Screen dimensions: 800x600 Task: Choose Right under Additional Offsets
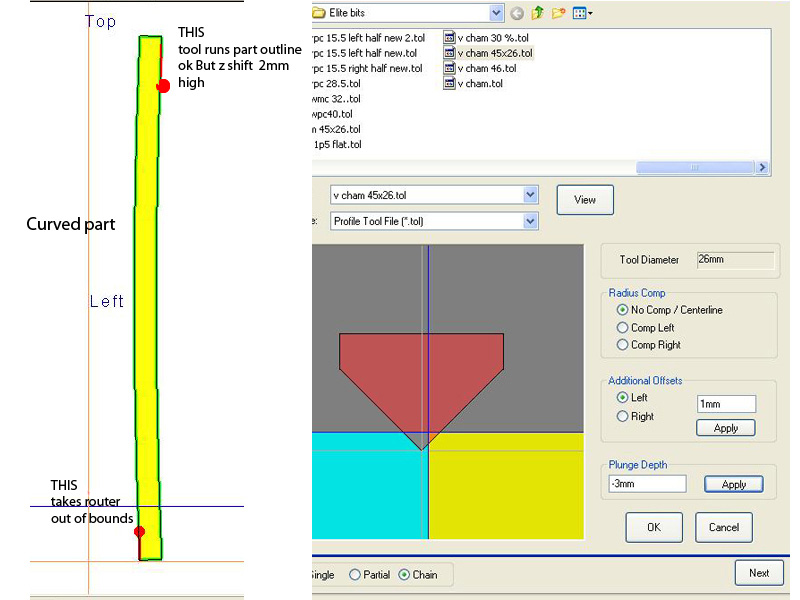click(623, 416)
